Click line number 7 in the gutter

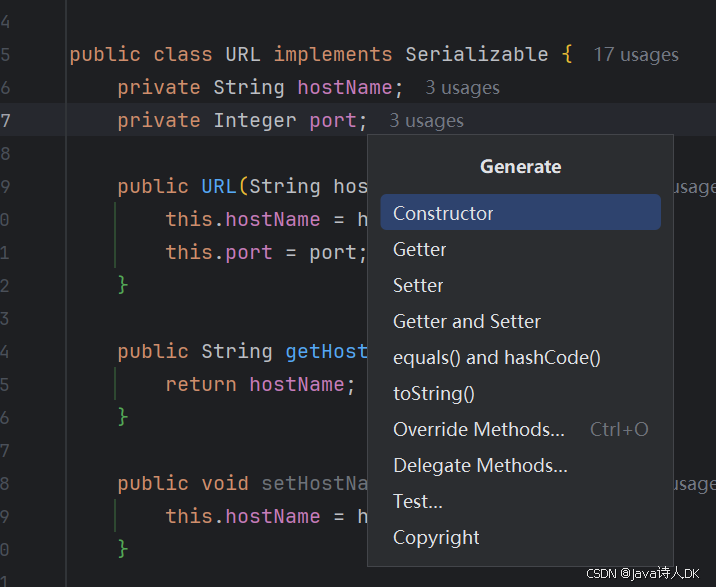pos(5,121)
